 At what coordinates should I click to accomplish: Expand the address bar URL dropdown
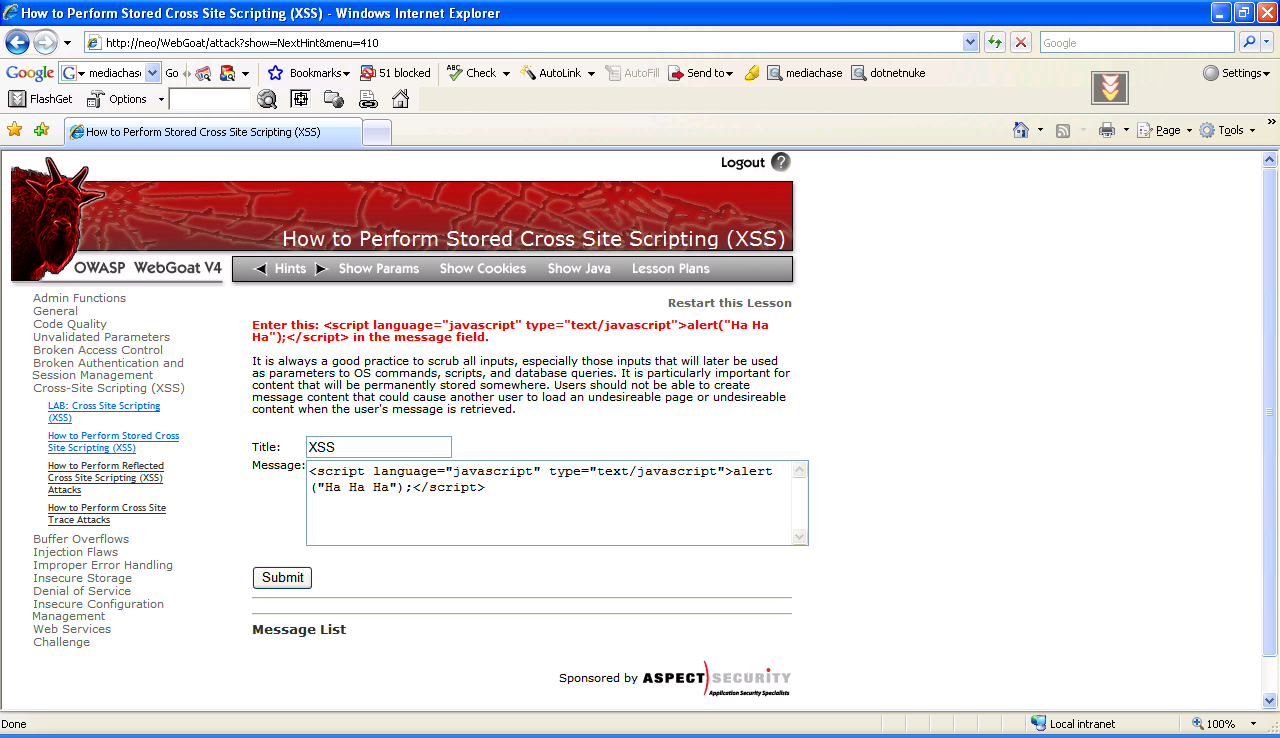coord(970,43)
